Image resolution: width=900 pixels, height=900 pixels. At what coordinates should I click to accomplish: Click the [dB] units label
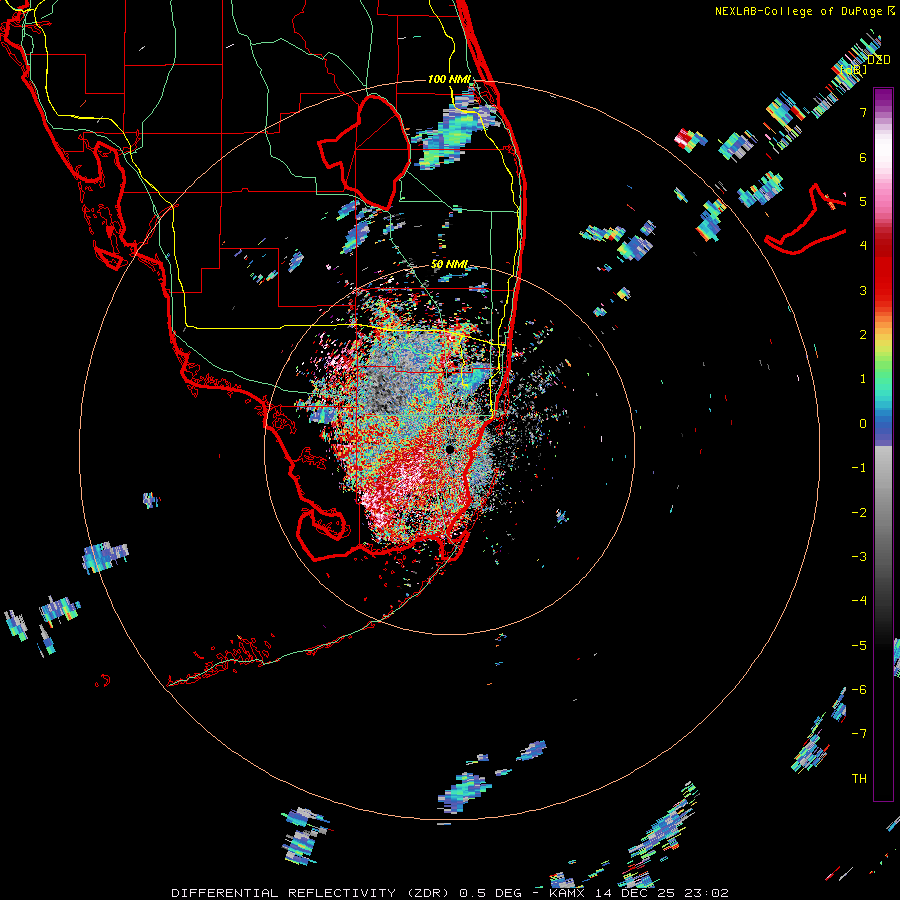[x=854, y=70]
